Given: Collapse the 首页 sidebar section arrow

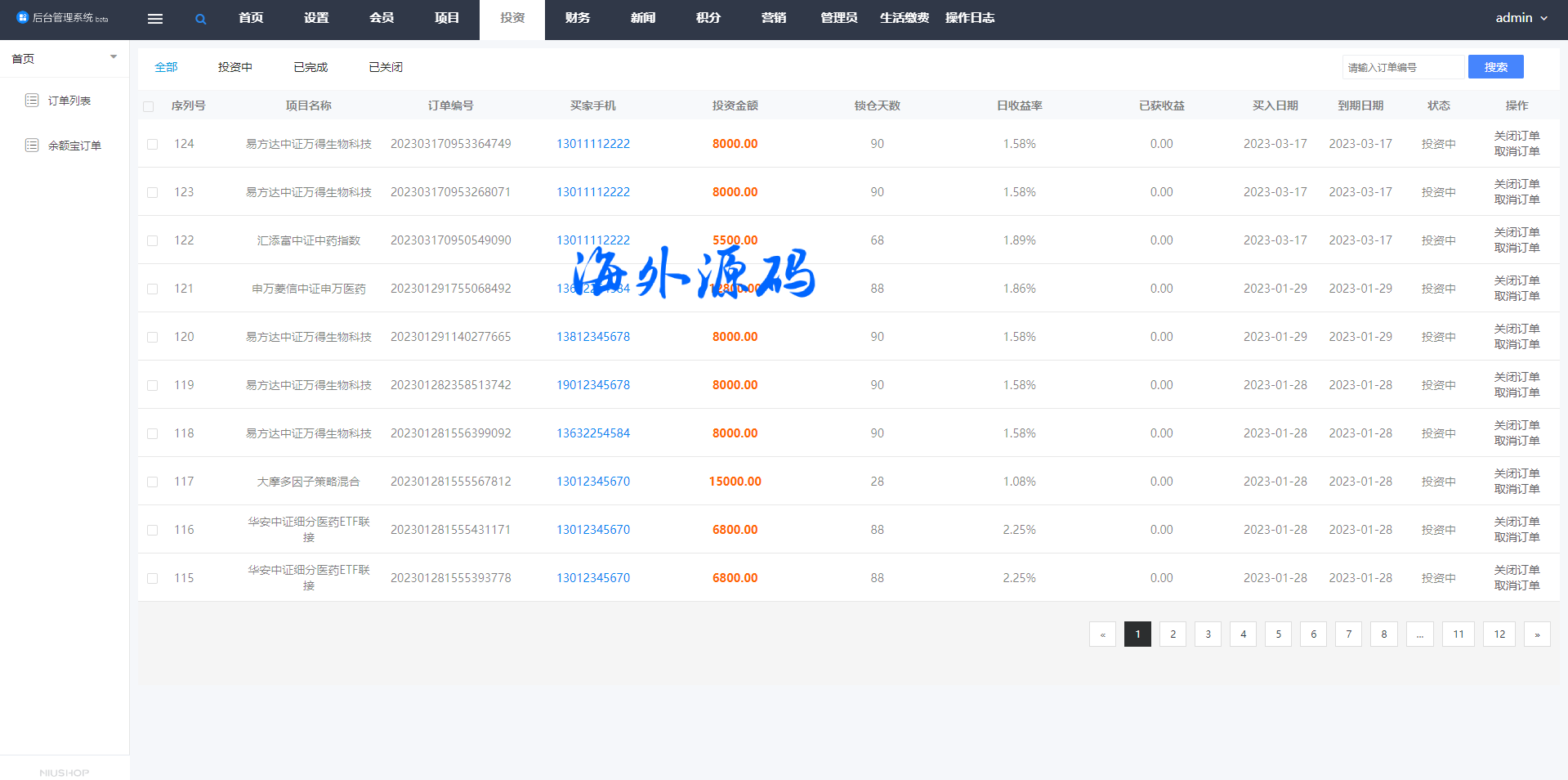Looking at the screenshot, I should pyautogui.click(x=114, y=57).
